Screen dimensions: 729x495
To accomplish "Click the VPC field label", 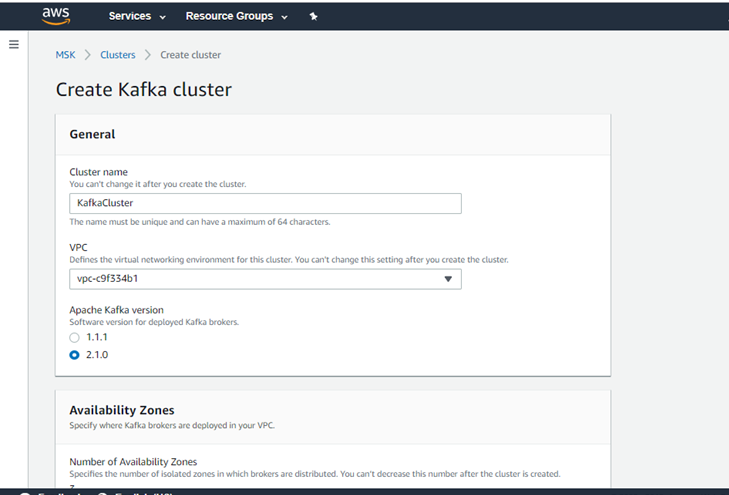I will [78, 248].
